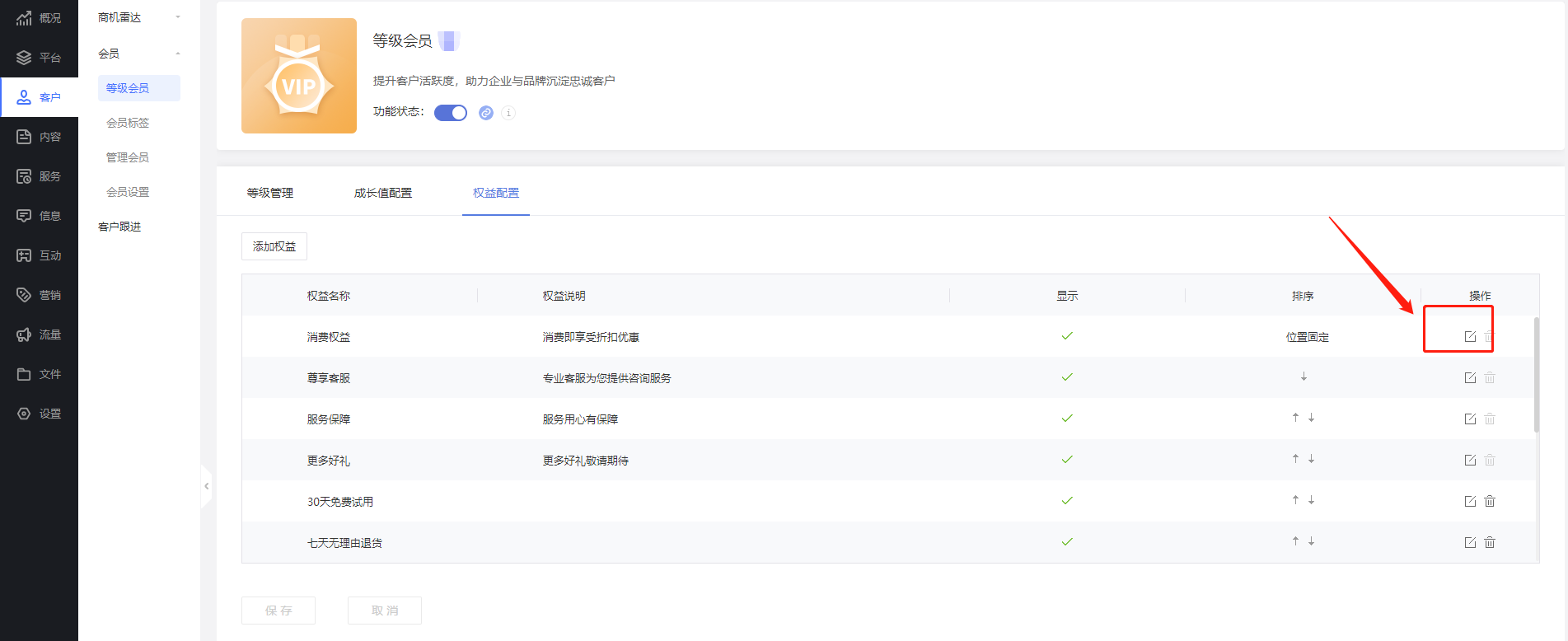The height and width of the screenshot is (641, 1568).
Task: Click the 保存 button
Action: point(278,611)
